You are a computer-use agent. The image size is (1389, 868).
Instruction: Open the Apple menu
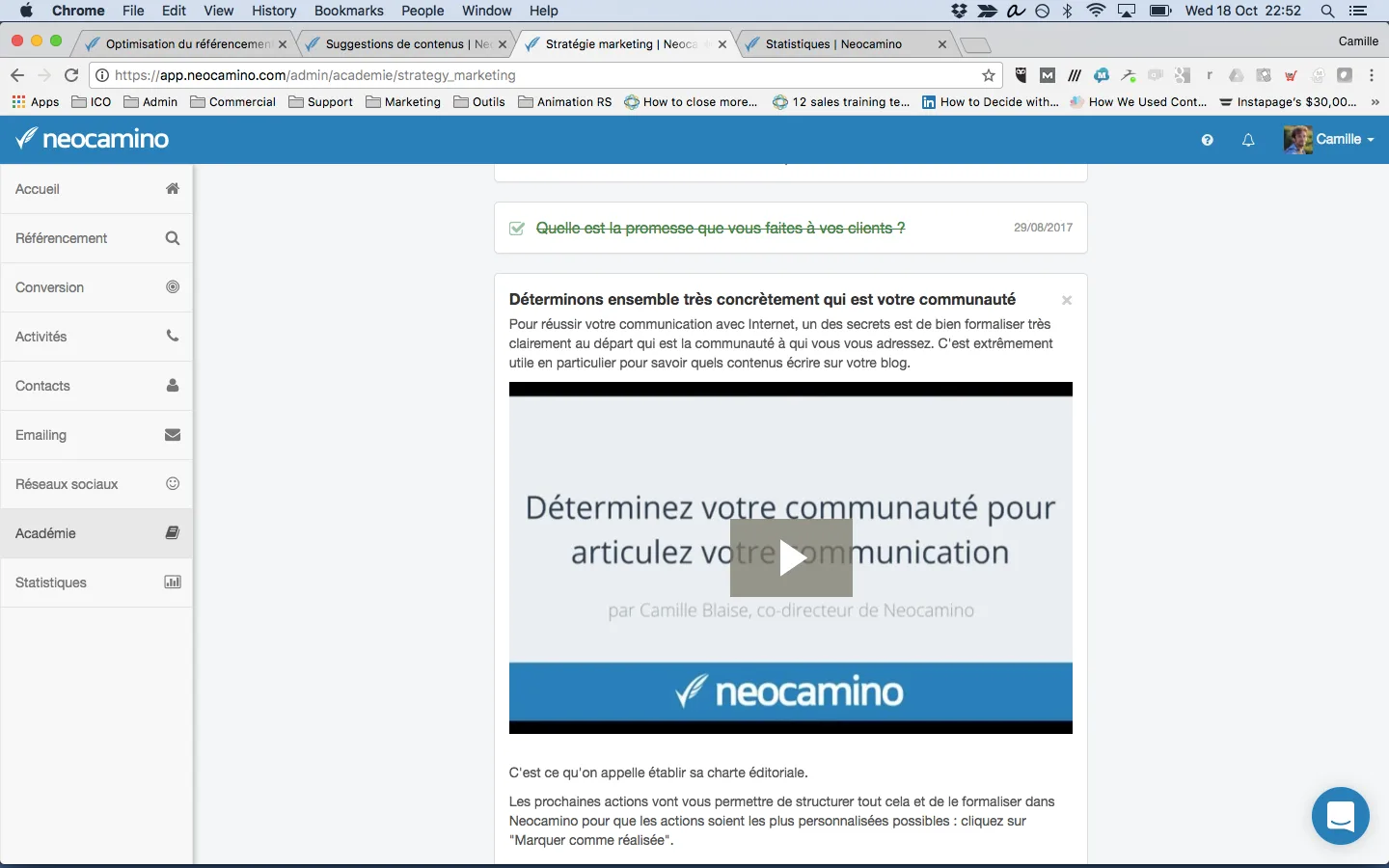point(26,11)
